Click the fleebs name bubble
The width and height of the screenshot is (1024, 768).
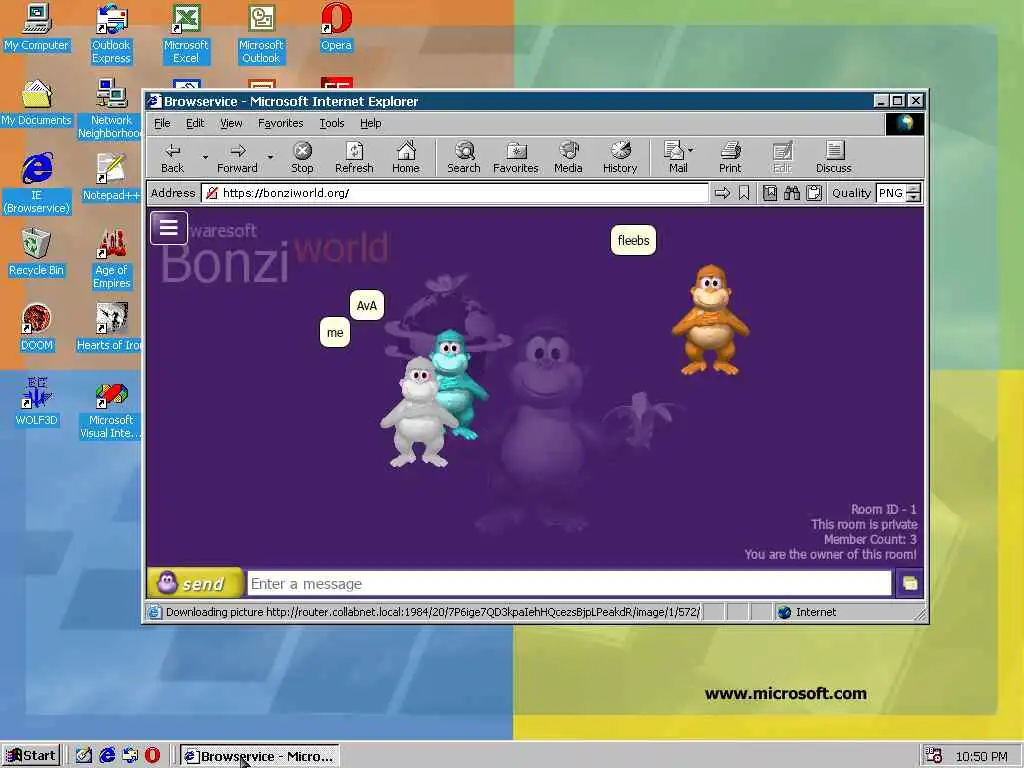[x=633, y=240]
